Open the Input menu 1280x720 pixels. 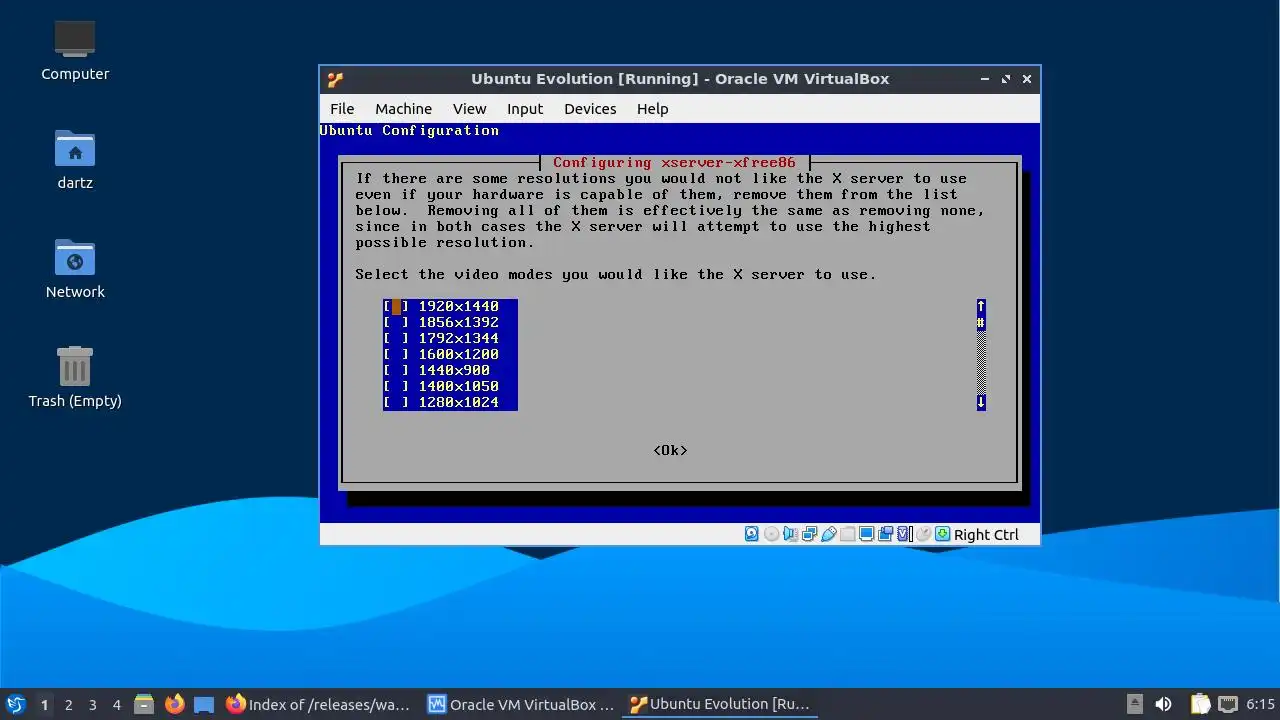click(525, 109)
